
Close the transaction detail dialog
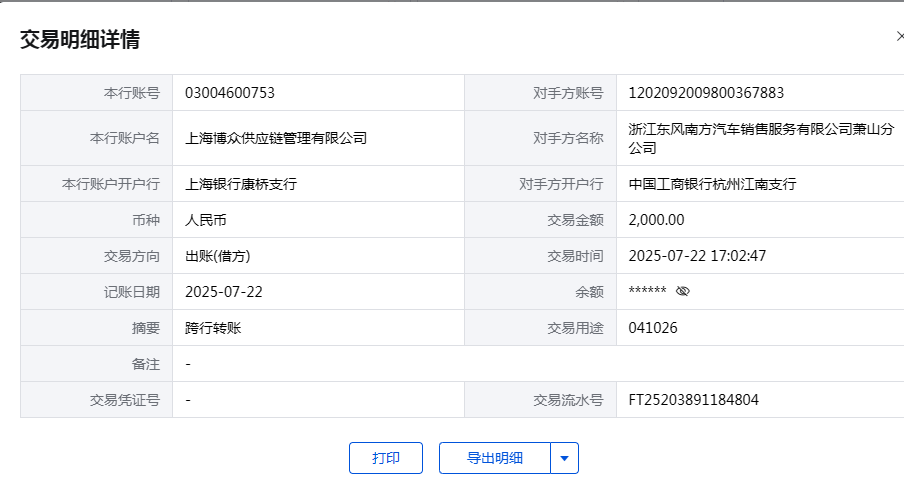[899, 37]
